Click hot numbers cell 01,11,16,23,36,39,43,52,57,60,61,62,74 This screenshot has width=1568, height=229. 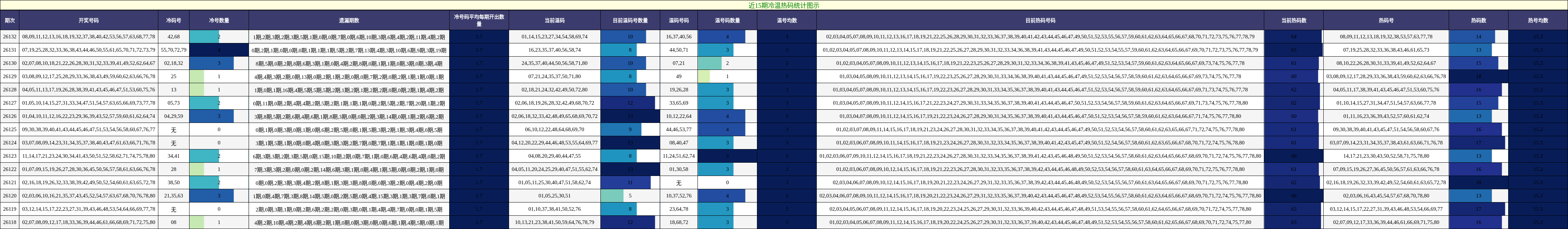pyautogui.click(x=1386, y=116)
